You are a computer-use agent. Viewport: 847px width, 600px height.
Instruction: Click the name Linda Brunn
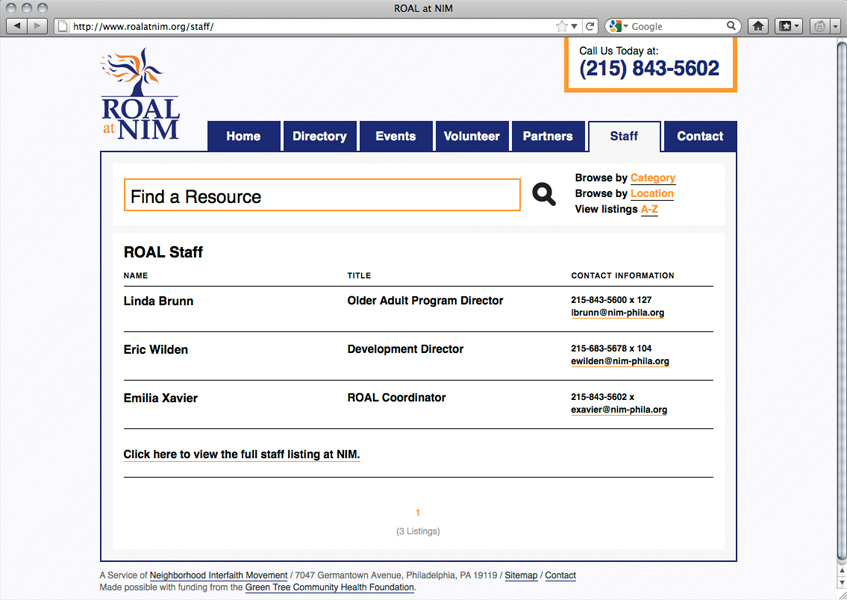(x=158, y=301)
